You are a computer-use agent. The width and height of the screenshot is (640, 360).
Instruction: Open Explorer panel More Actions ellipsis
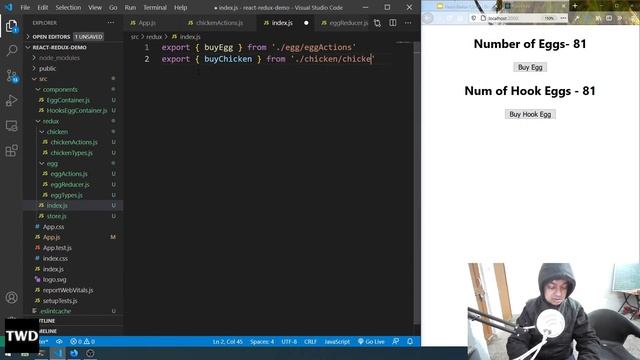(x=111, y=23)
